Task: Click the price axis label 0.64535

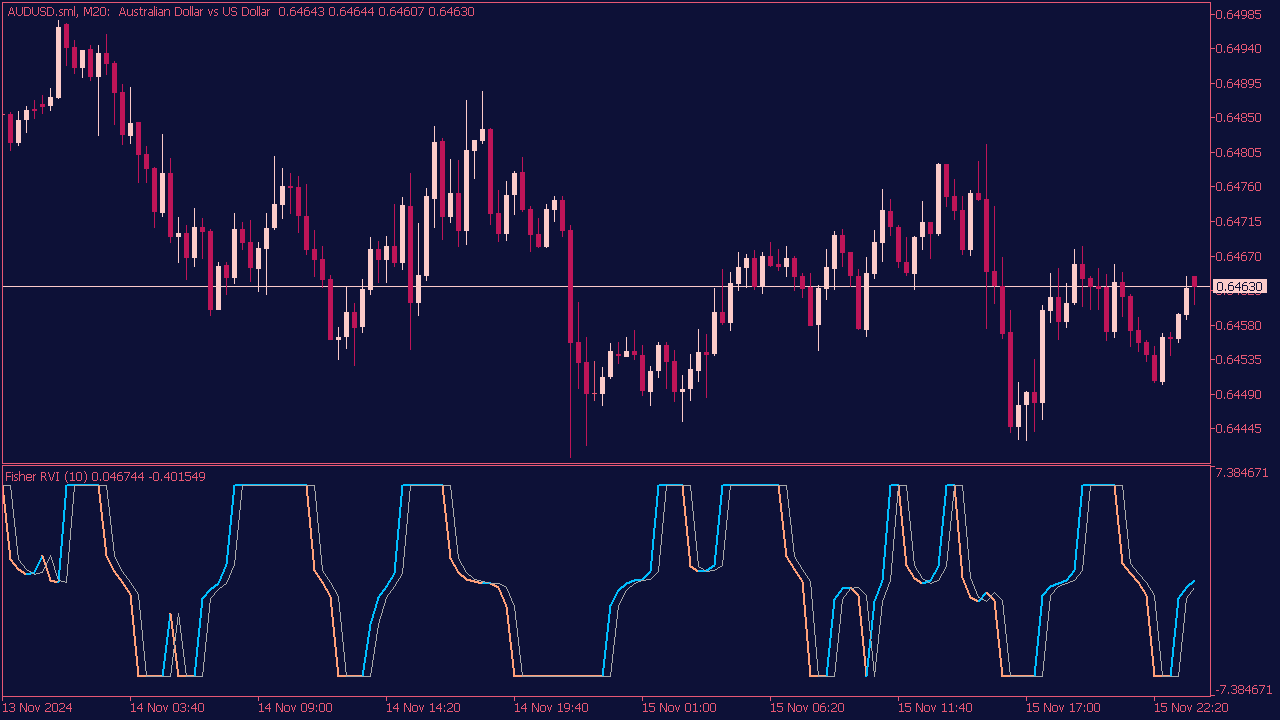Action: pos(1237,360)
